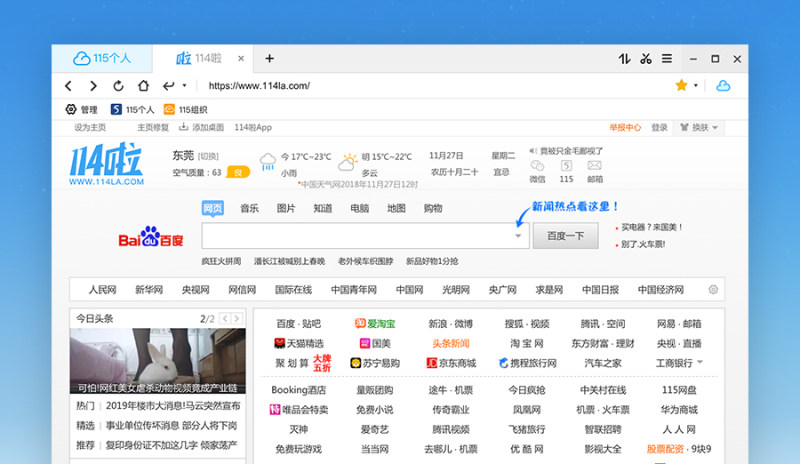Click the undo closed tab arrow icon
Viewport: 800px width, 464px height.
(x=168, y=86)
